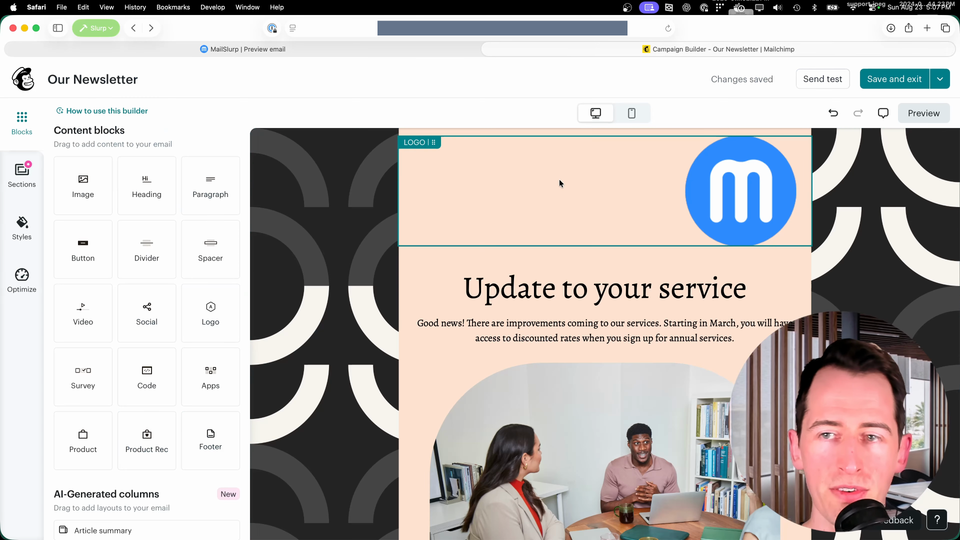Show Safari tab overview

(945, 28)
